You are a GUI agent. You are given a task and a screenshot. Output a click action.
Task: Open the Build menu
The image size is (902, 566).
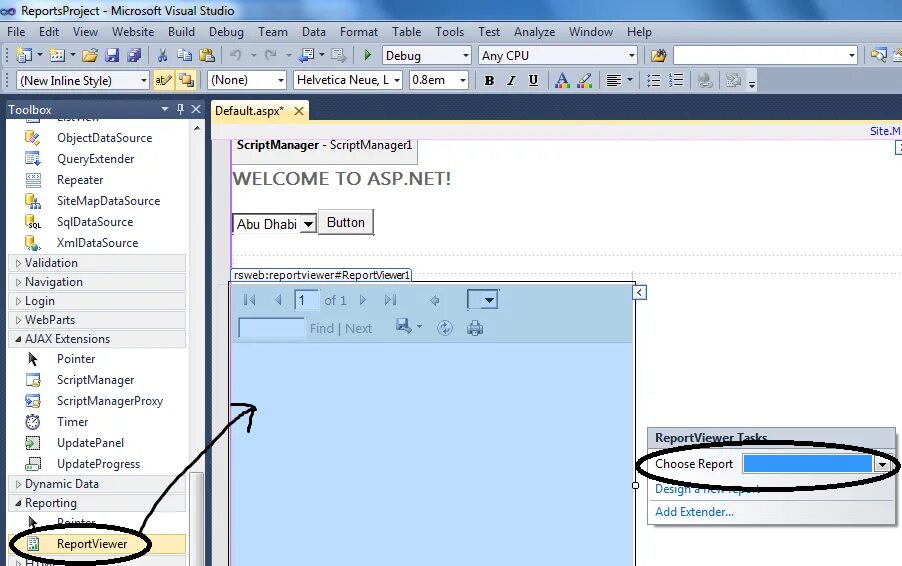pyautogui.click(x=181, y=32)
